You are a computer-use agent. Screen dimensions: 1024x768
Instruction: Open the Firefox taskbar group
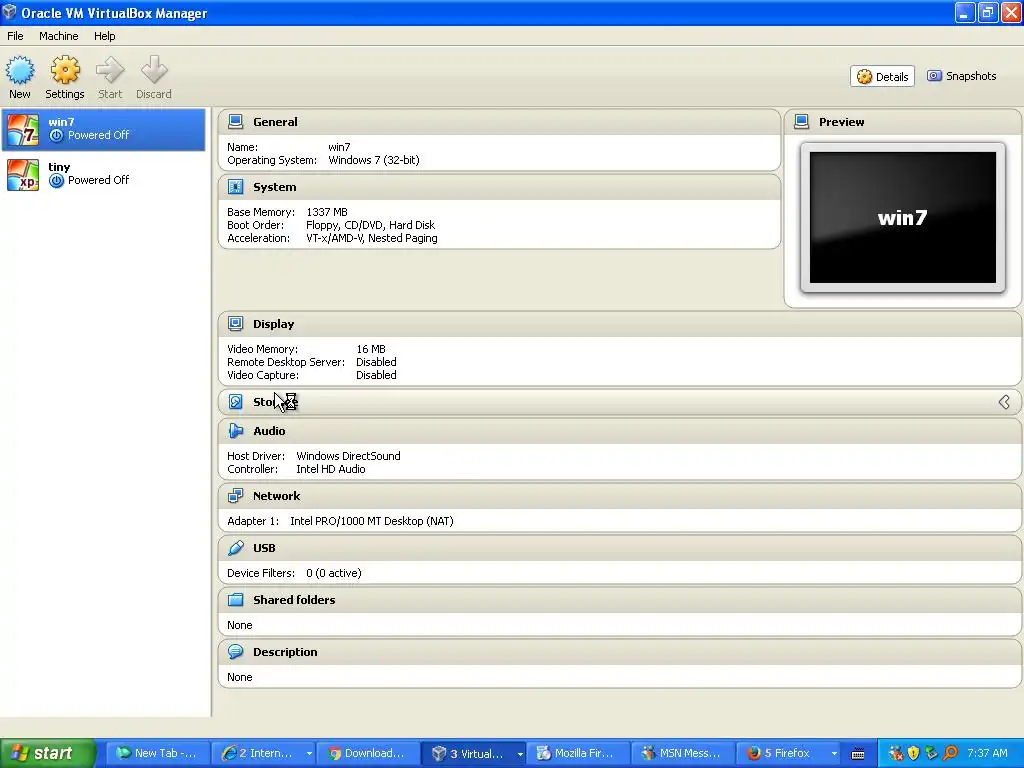click(790, 754)
